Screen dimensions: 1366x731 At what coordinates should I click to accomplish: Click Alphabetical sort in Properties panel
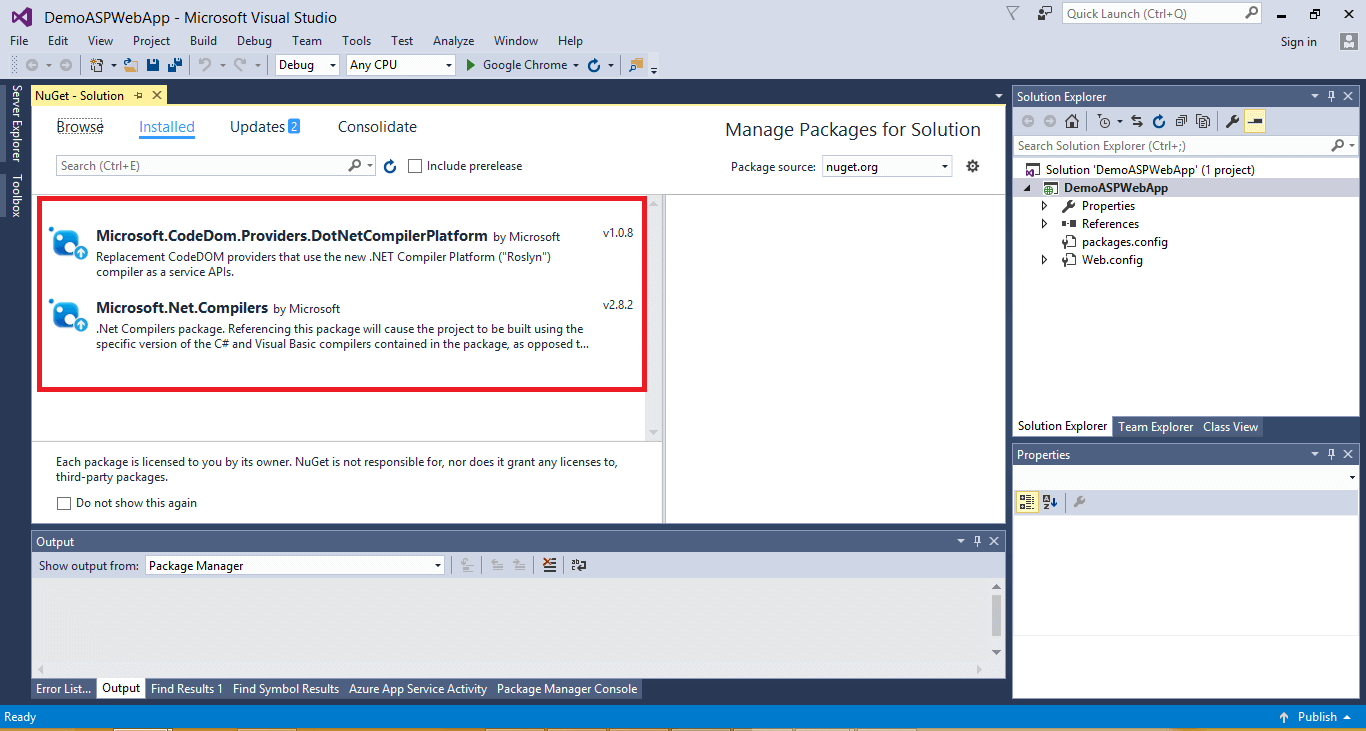[x=1049, y=502]
